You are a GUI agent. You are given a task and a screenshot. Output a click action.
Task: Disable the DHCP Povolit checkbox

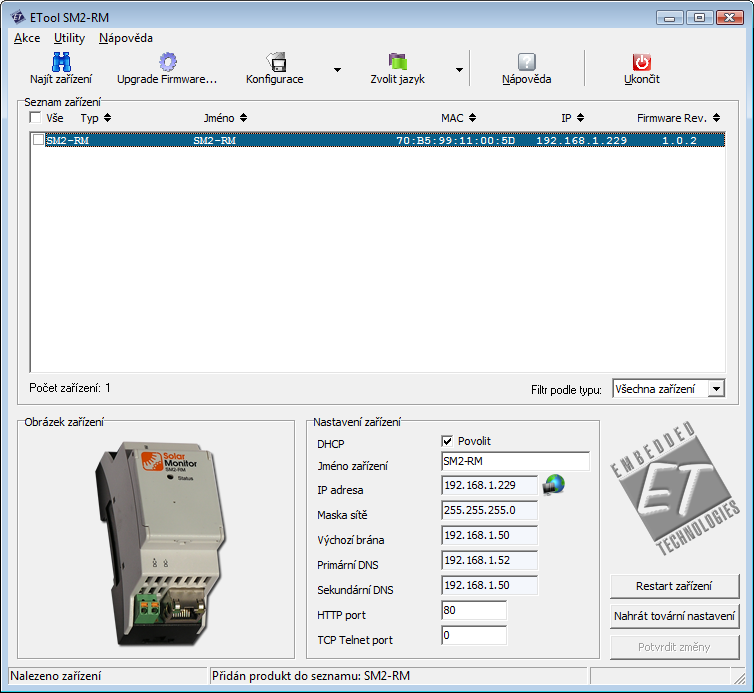point(447,441)
